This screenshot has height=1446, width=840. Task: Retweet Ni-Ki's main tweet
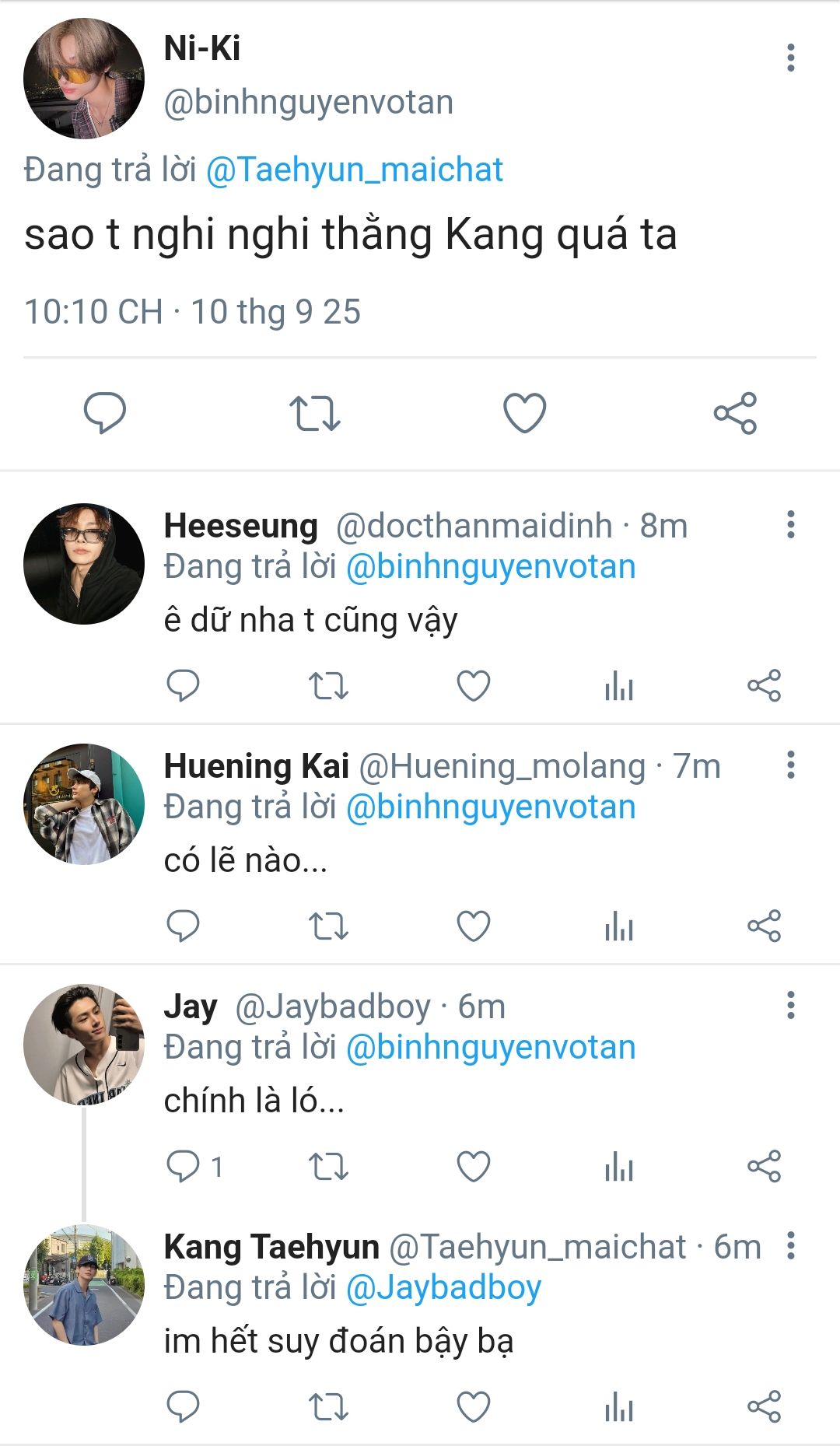[314, 412]
